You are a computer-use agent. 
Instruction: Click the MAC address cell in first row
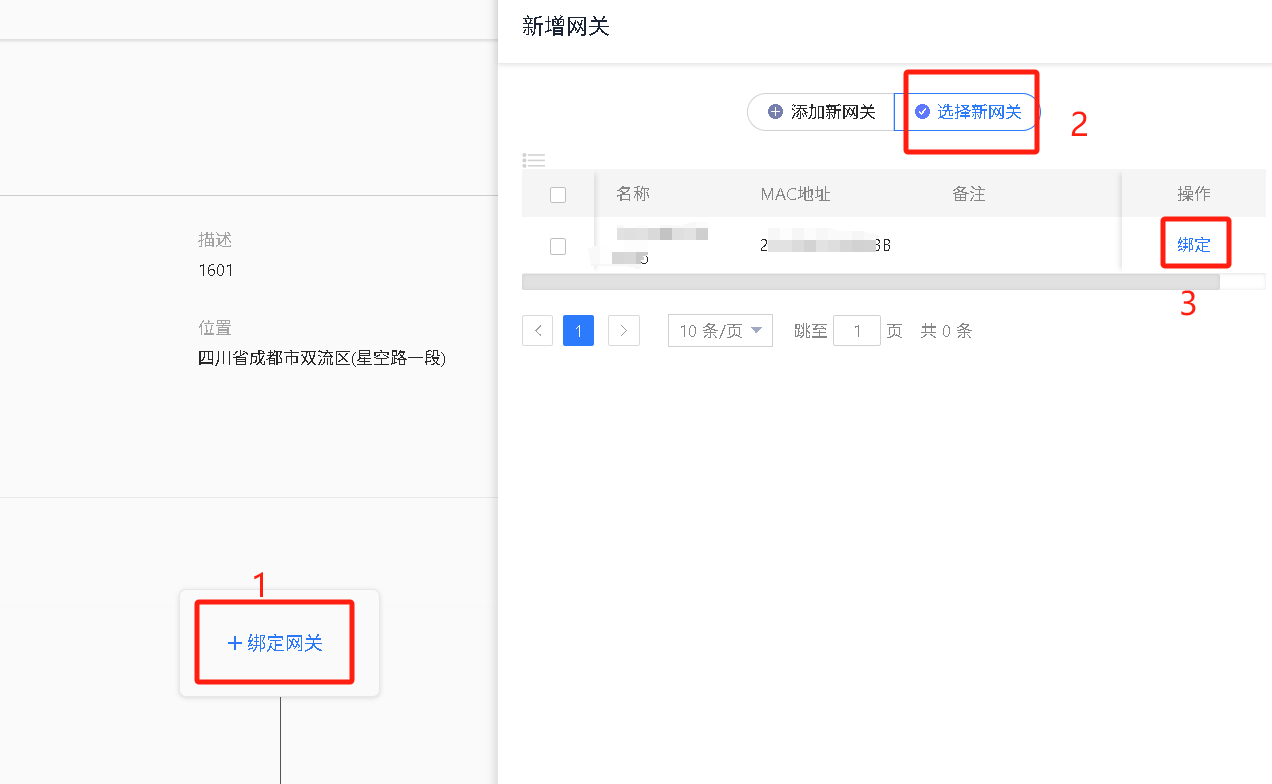pos(825,245)
